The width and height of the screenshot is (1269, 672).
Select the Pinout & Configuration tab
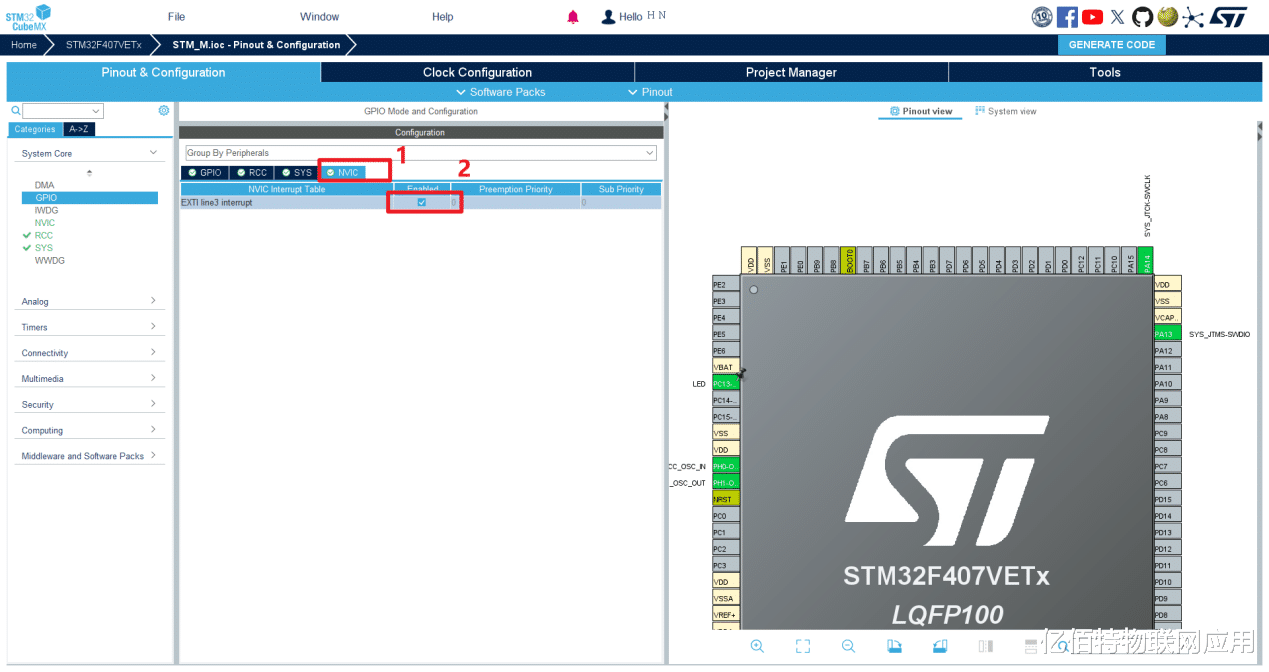[x=163, y=72]
